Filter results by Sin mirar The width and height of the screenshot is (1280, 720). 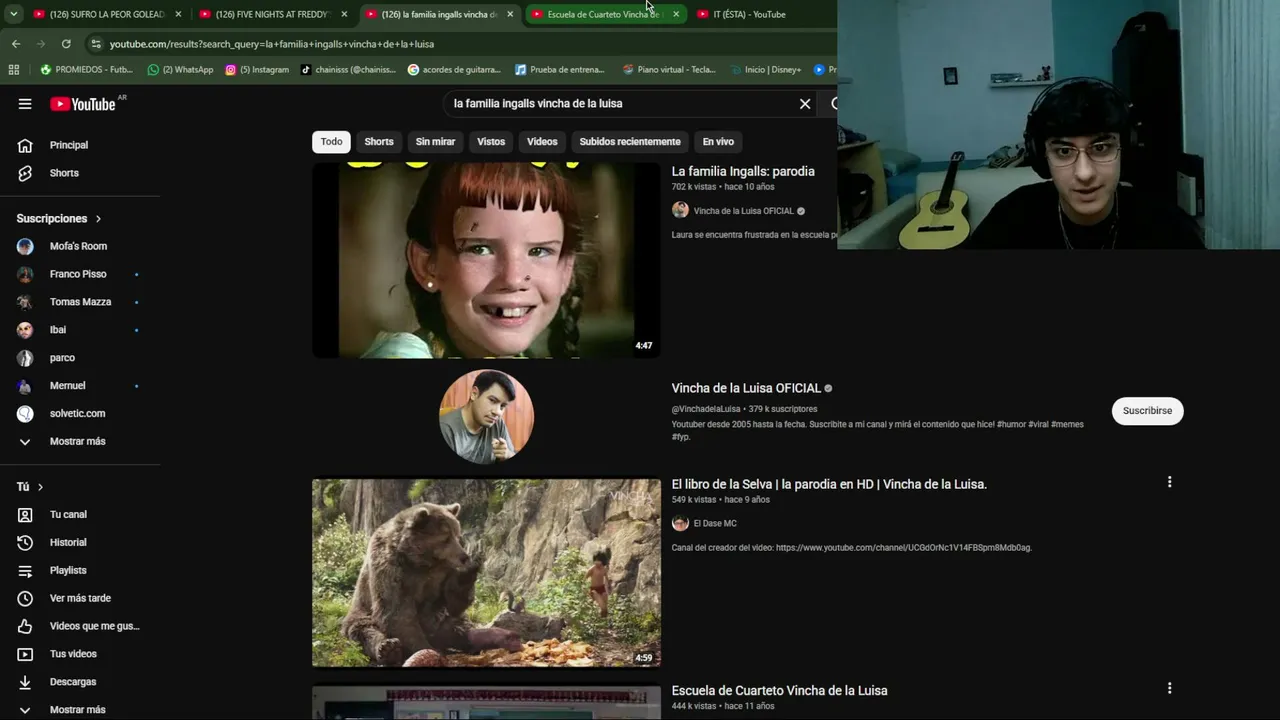(435, 142)
